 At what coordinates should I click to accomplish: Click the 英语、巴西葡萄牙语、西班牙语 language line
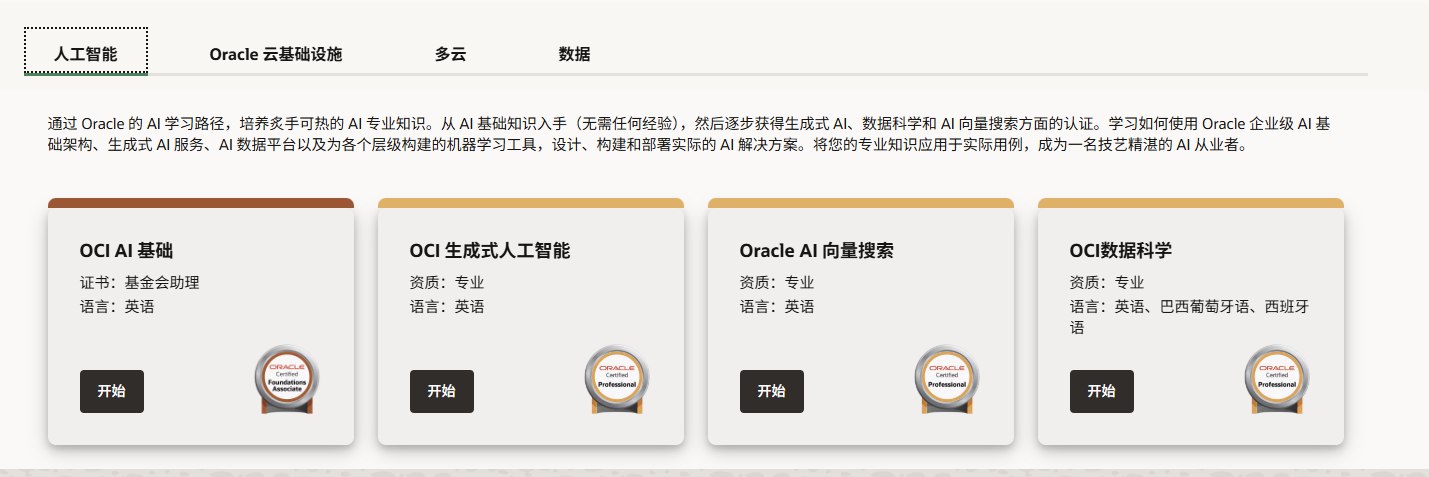pyautogui.click(x=1189, y=316)
